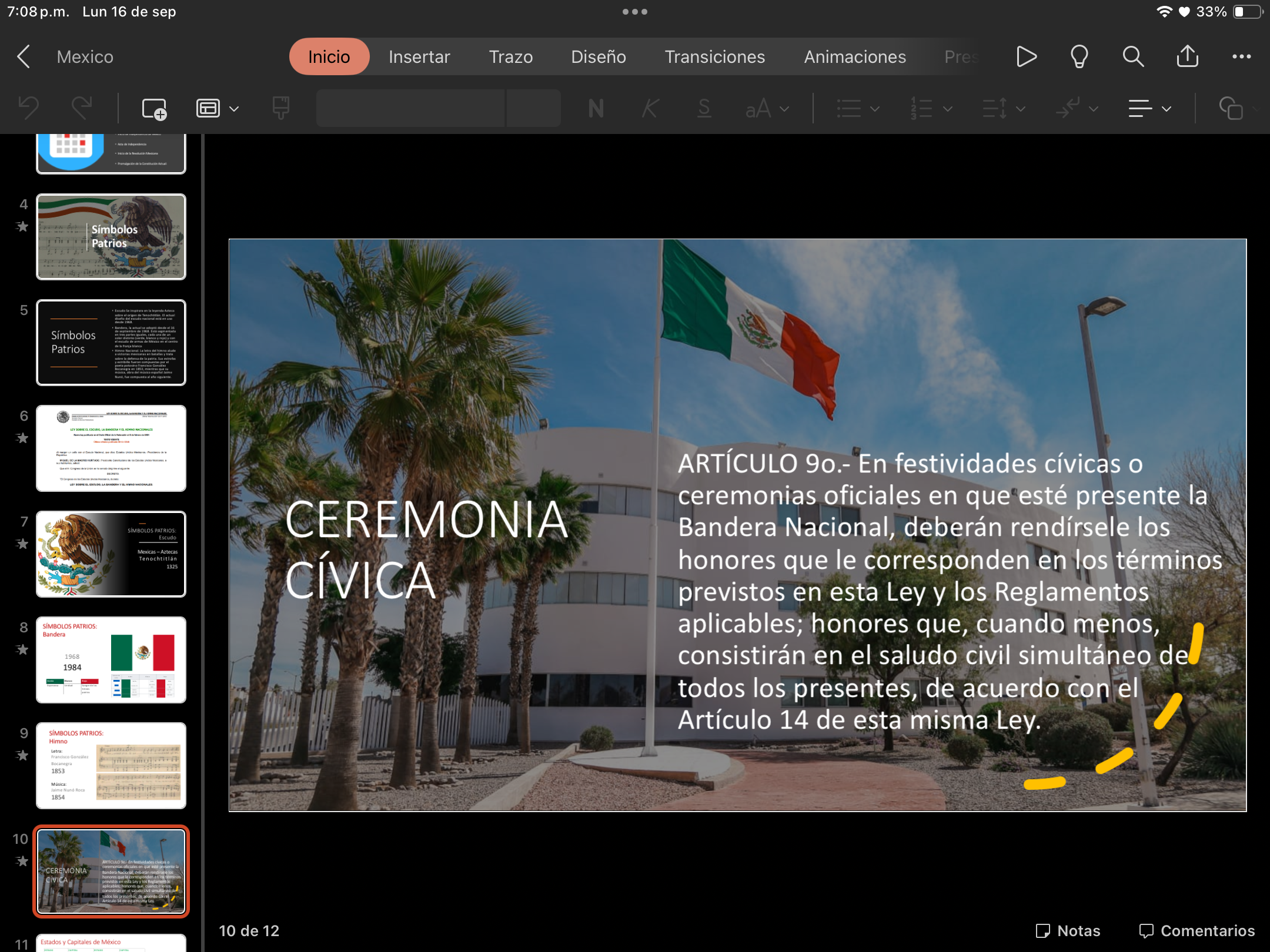Screen dimensions: 1270x952
Task: Redo the last action
Action: [82, 108]
